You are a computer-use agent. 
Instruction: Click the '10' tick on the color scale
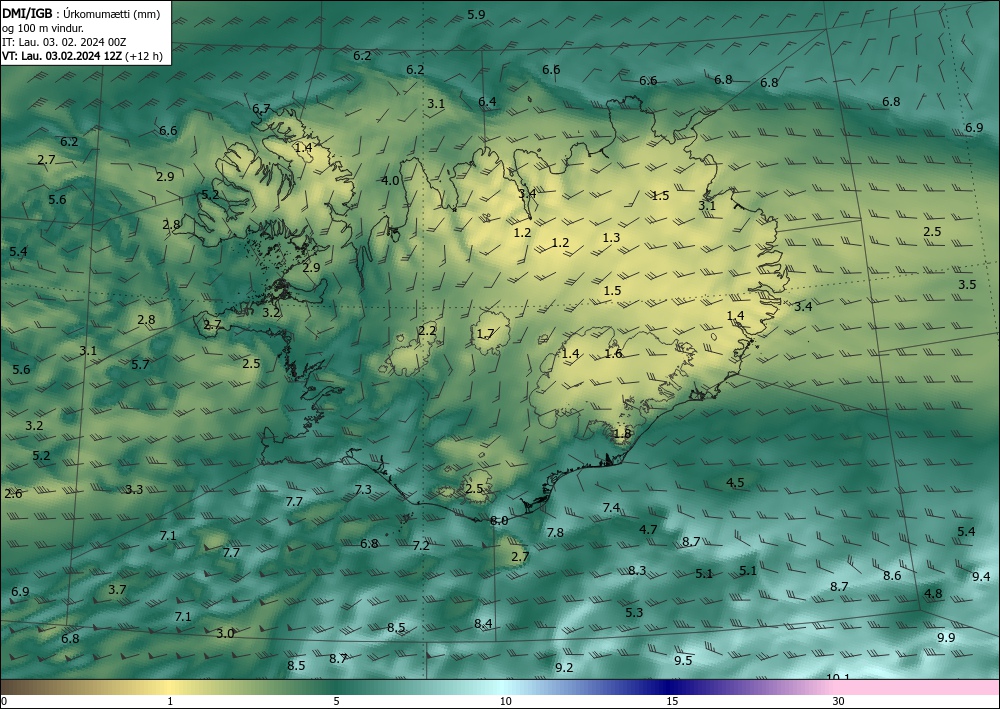506,702
